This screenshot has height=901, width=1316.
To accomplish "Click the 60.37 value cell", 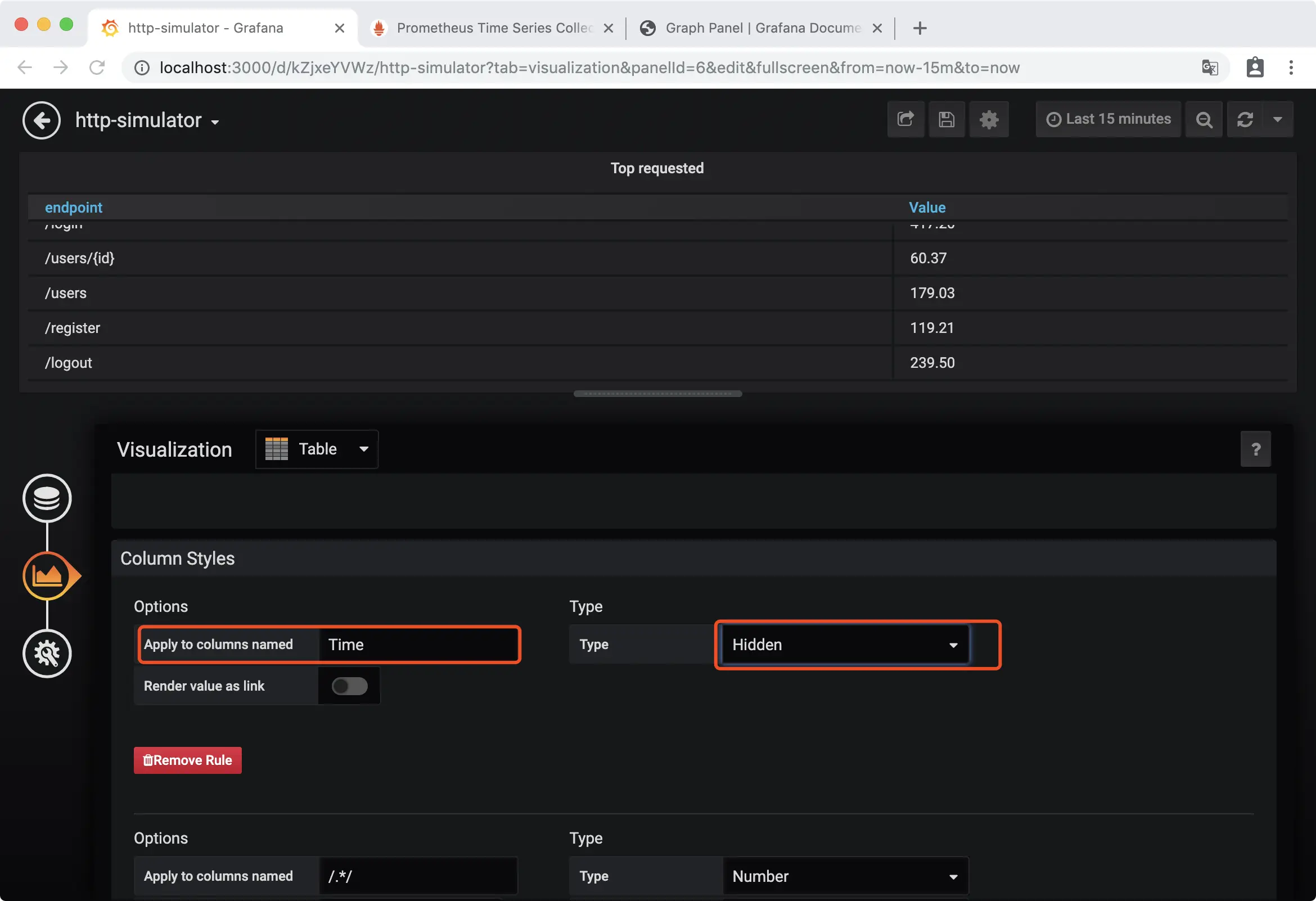I will pyautogui.click(x=1091, y=258).
